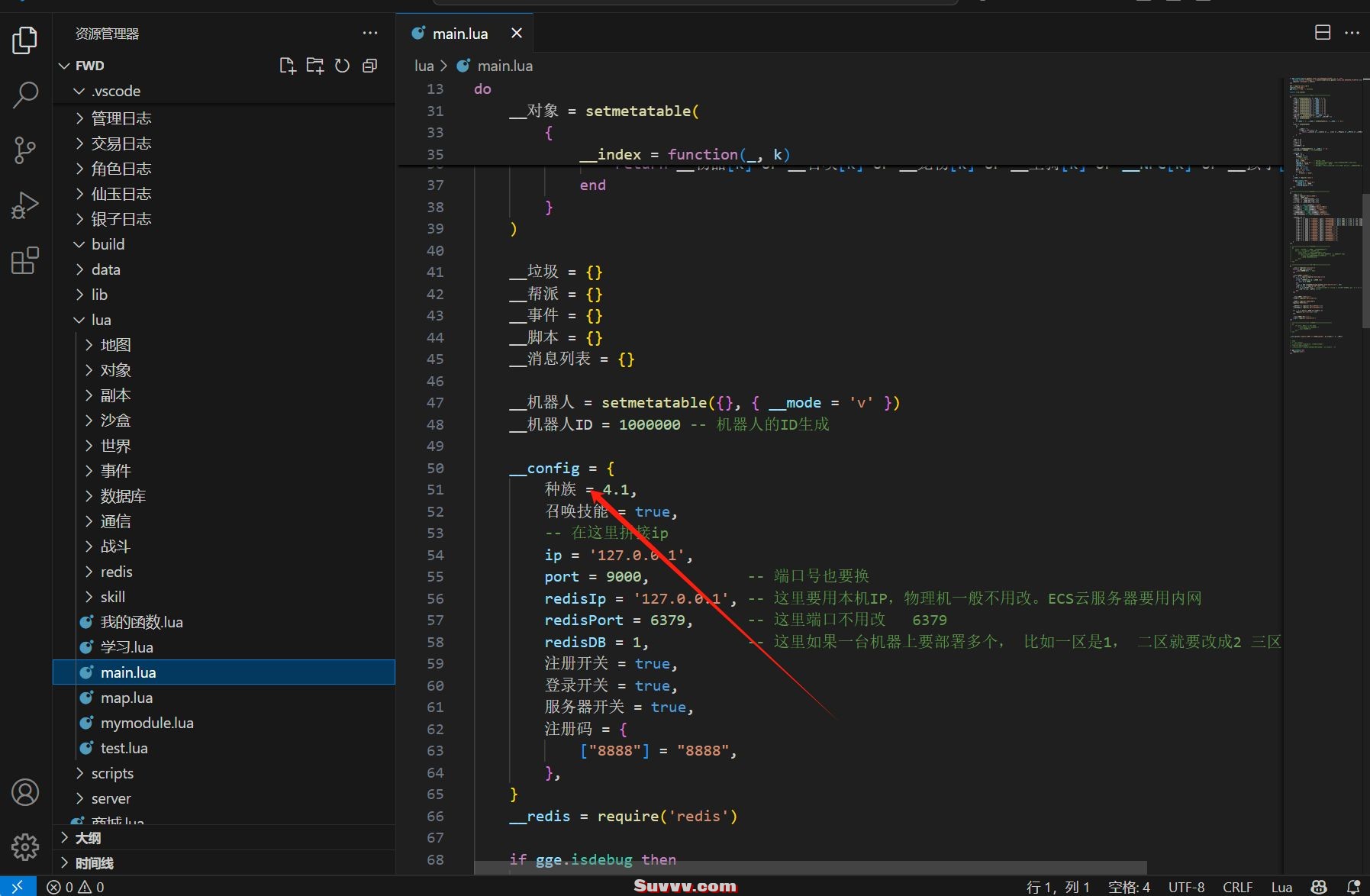Change file encoding UTF-8
Image resolution: width=1370 pixels, height=896 pixels.
point(1186,887)
